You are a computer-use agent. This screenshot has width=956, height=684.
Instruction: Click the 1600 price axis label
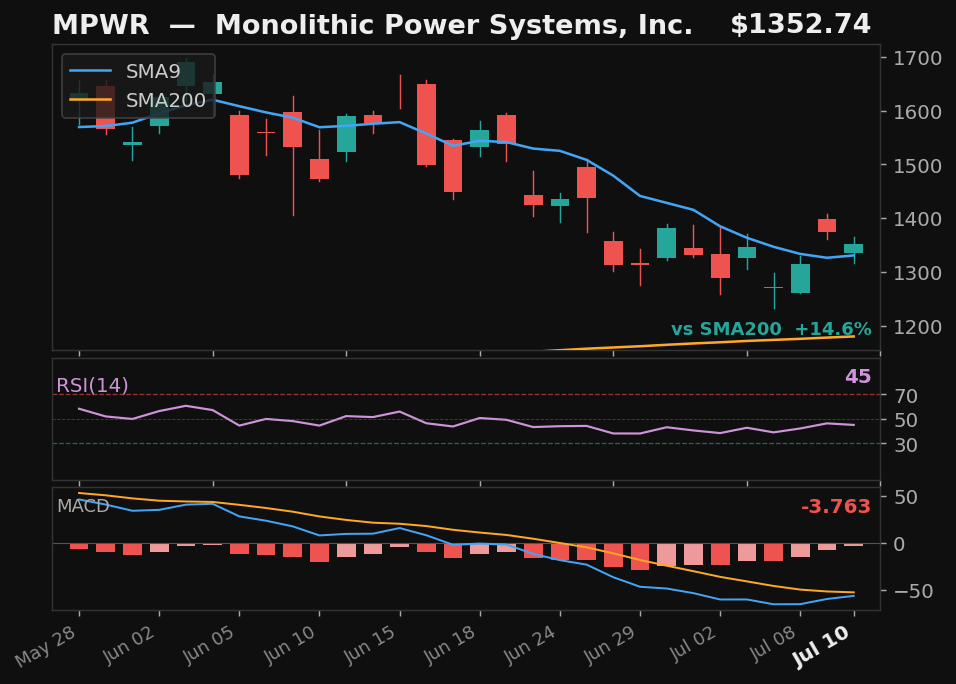[x=918, y=112]
